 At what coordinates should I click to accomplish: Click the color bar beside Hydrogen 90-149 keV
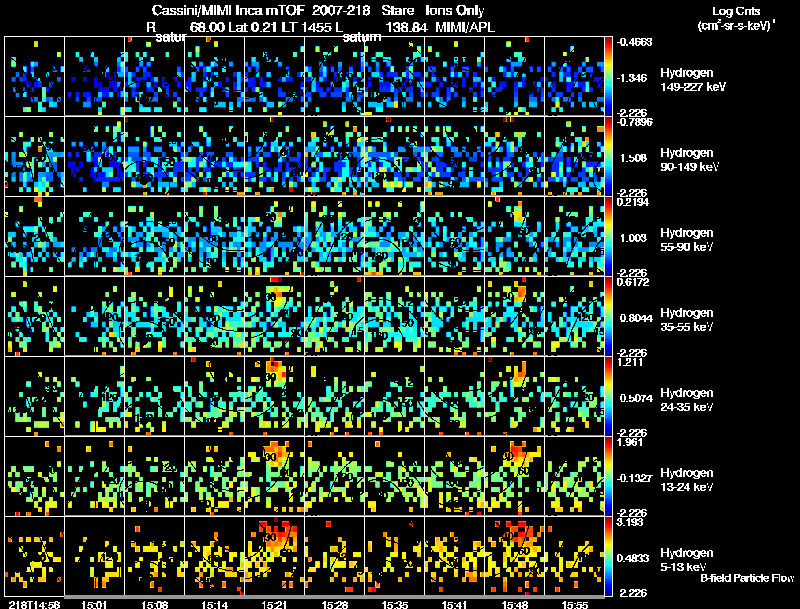(608, 157)
